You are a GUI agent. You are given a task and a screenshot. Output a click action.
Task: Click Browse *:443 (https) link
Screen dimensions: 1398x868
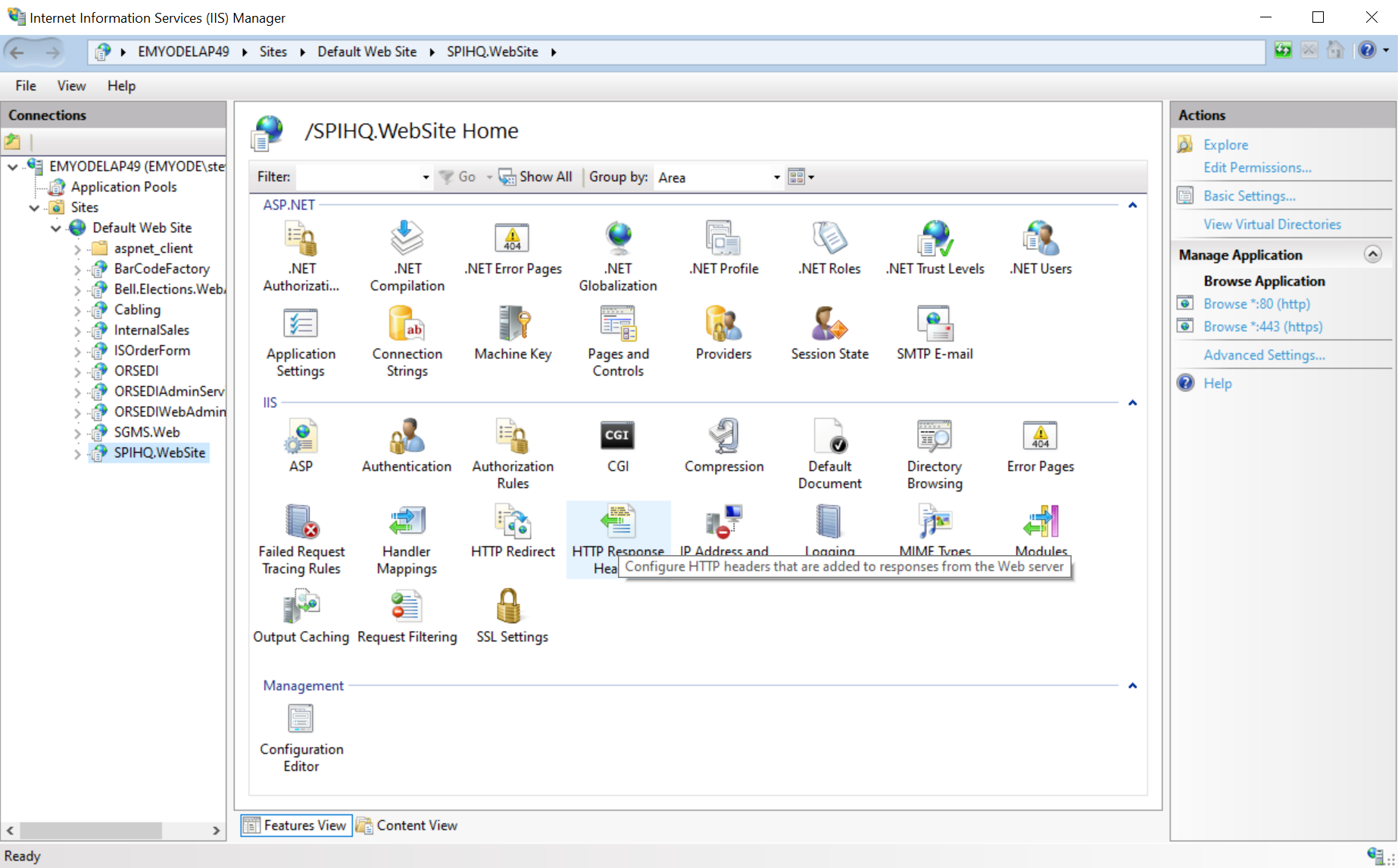click(1262, 326)
